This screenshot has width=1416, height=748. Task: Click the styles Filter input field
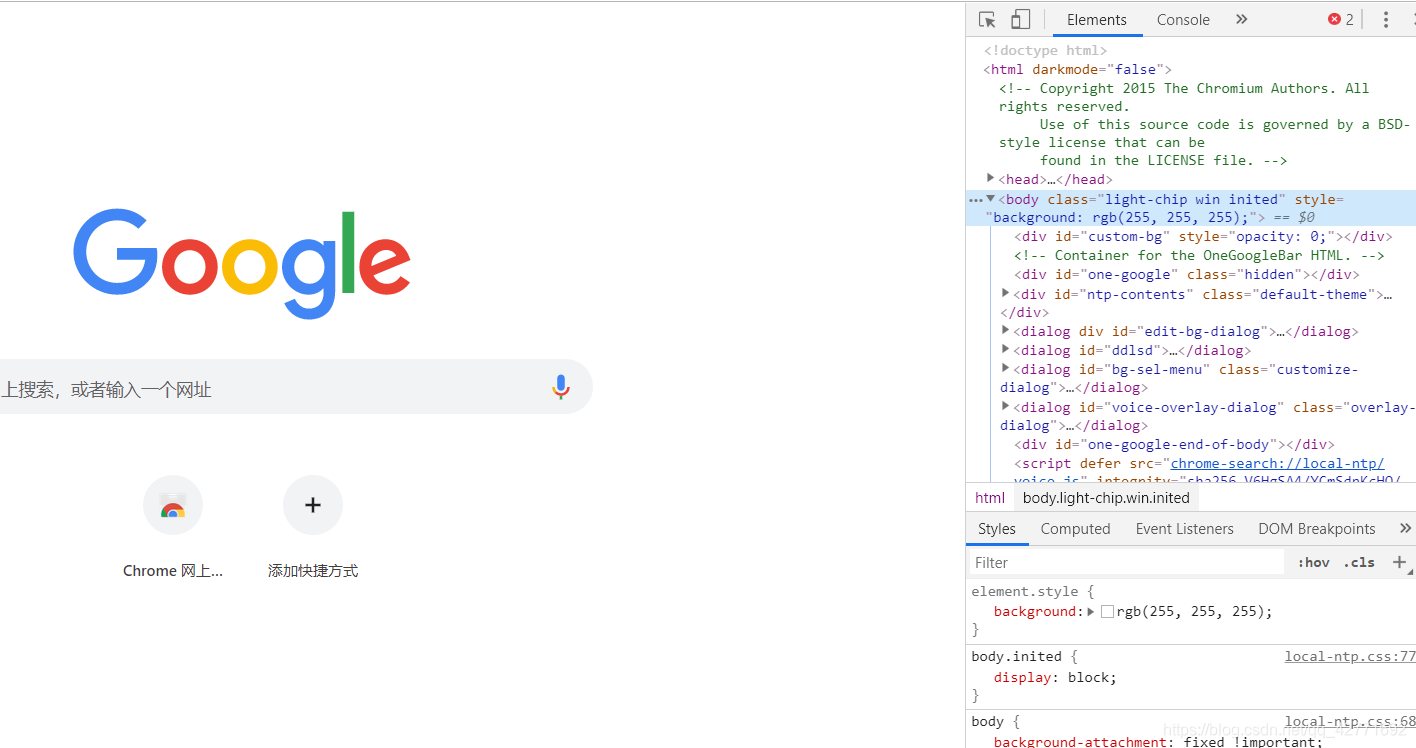pos(1127,562)
